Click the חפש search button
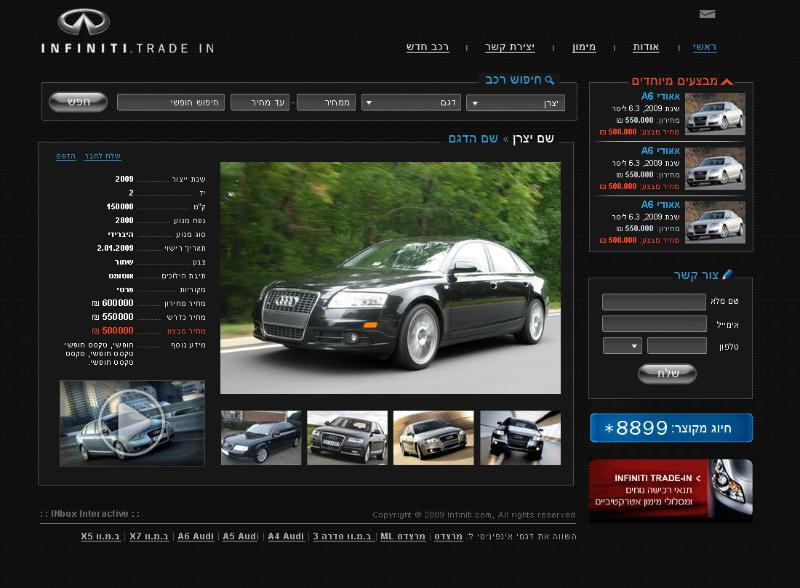 [x=78, y=102]
